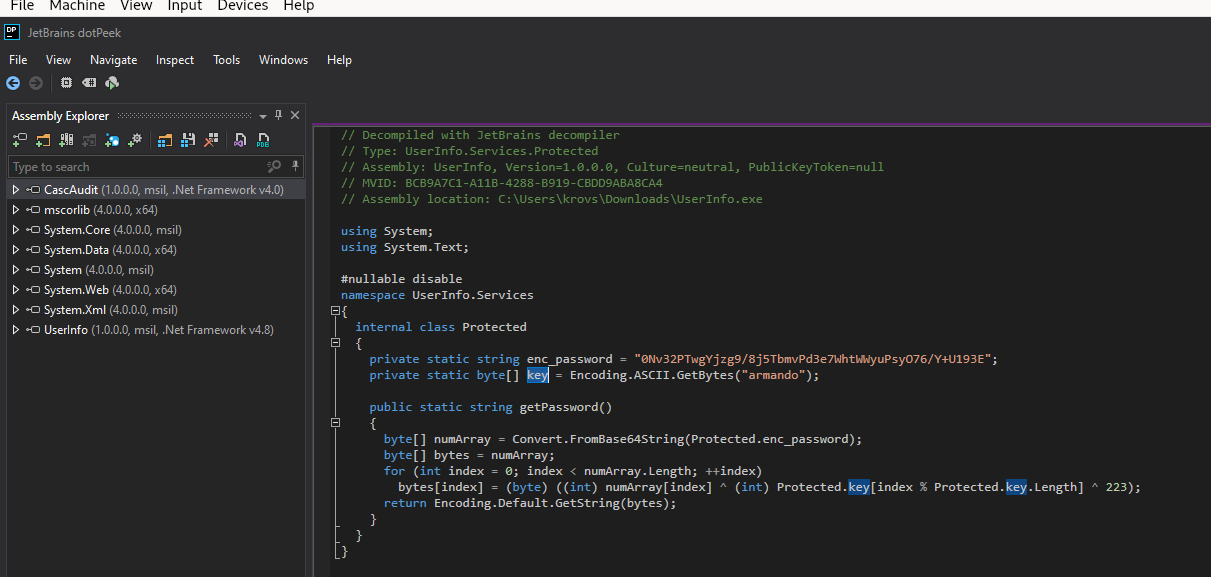Click the Navigate Forward arrow icon
Viewport: 1211px width, 577px height.
36,83
